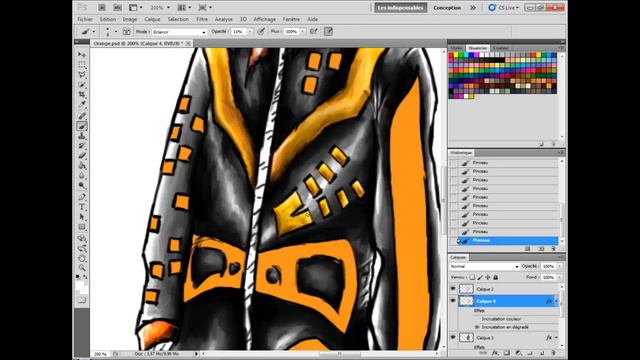Select the Path Selection tool
Viewport: 640px width, 360px height.
82,217
